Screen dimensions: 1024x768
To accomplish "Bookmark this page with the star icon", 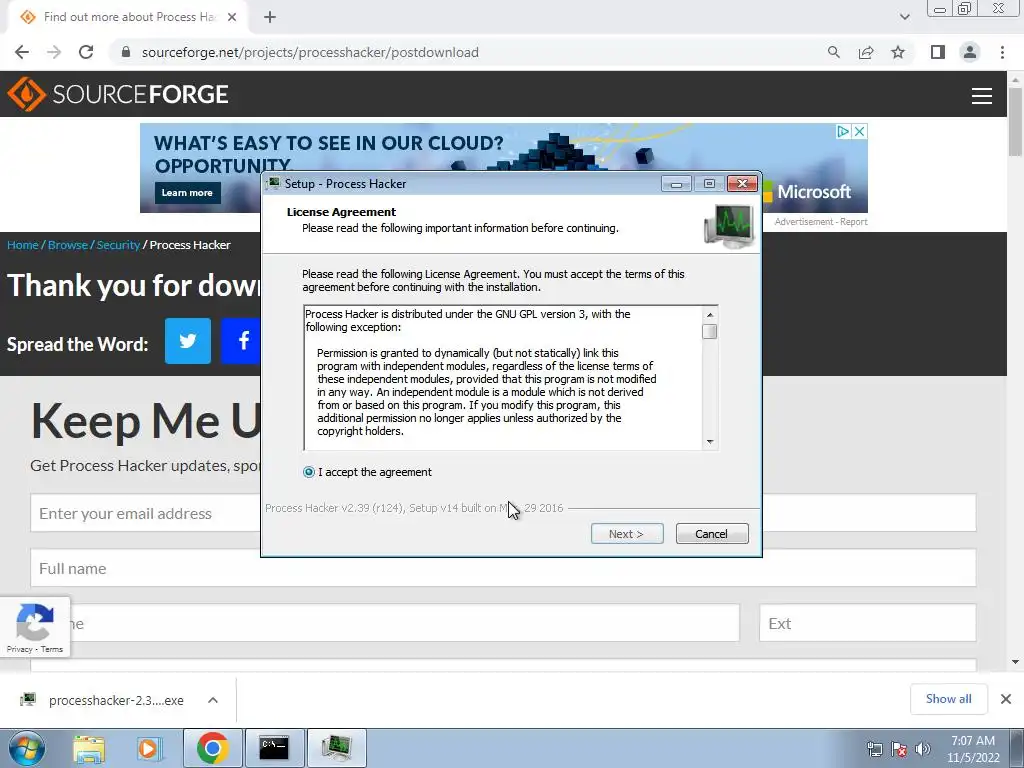I will click(898, 52).
